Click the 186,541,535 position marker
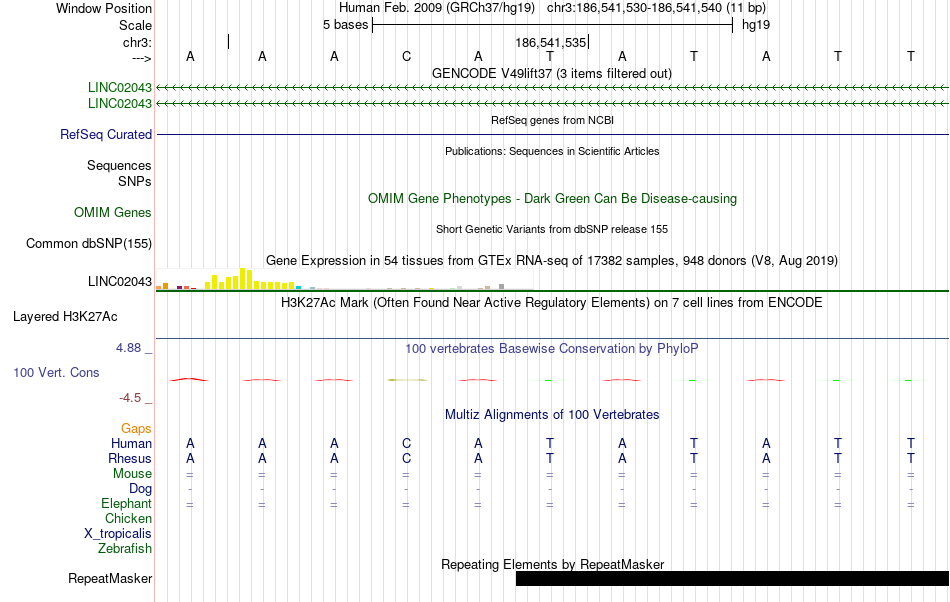Viewport: 950px width, 602px height. point(551,42)
